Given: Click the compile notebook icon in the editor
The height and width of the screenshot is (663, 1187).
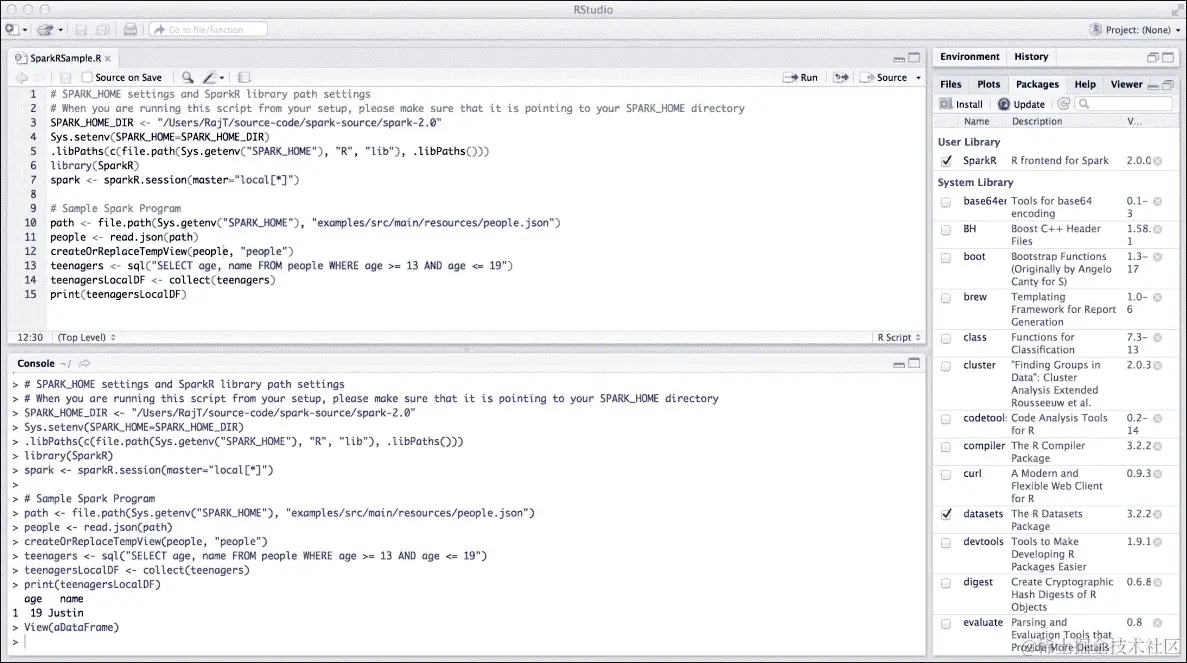Looking at the screenshot, I should (244, 77).
